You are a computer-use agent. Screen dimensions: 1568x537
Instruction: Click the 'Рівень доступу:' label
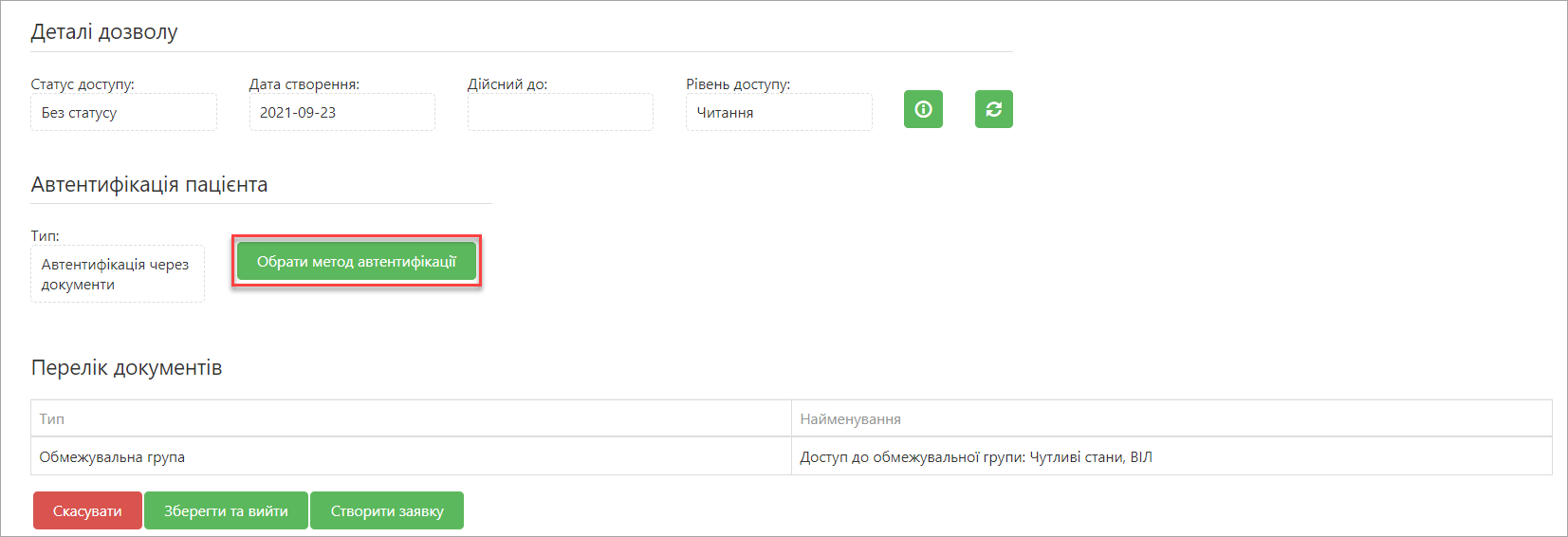point(738,84)
